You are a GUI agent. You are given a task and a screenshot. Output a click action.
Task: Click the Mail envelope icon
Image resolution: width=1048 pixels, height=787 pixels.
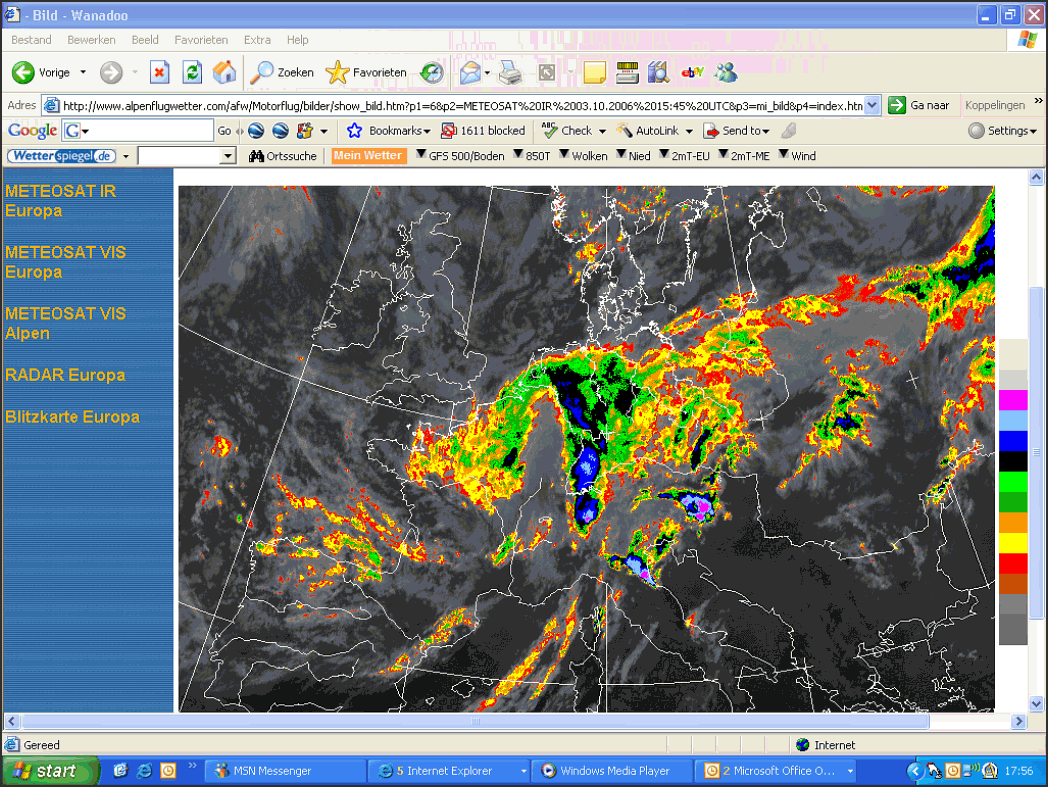pos(471,72)
